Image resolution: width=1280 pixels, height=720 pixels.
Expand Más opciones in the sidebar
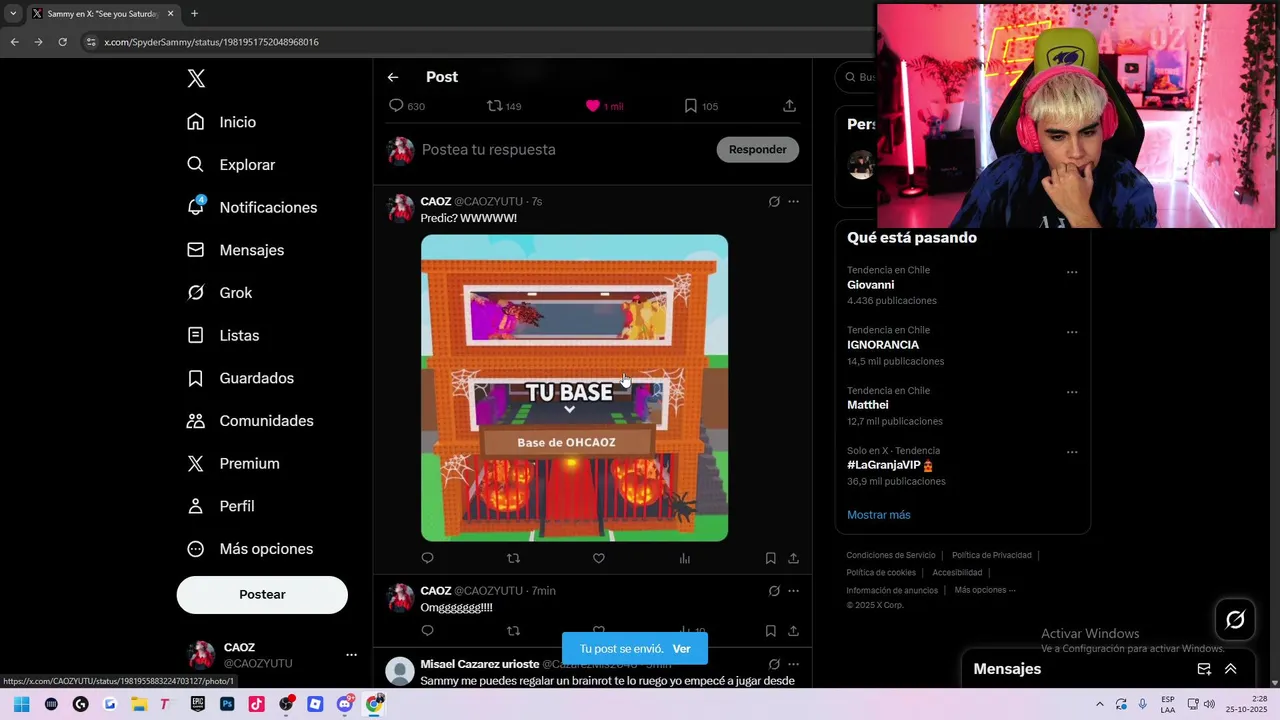[250, 549]
